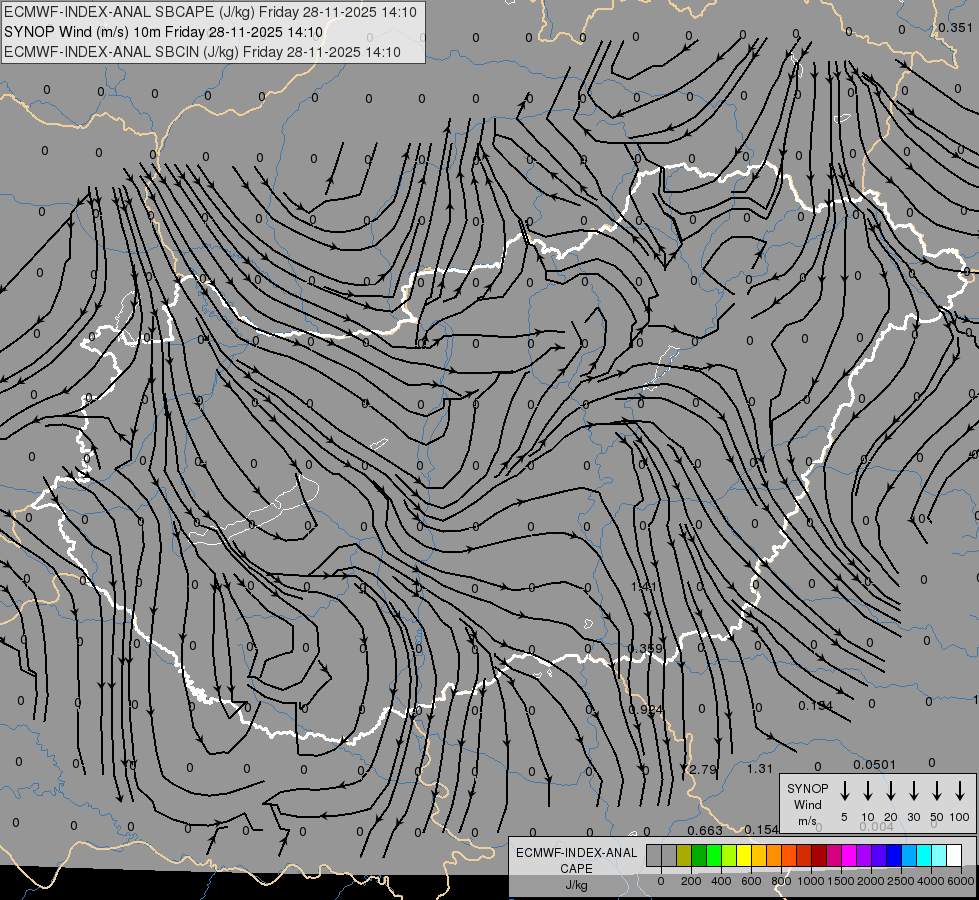Click the SYNOP wind arrow above 10
979x900 pixels.
click(868, 790)
